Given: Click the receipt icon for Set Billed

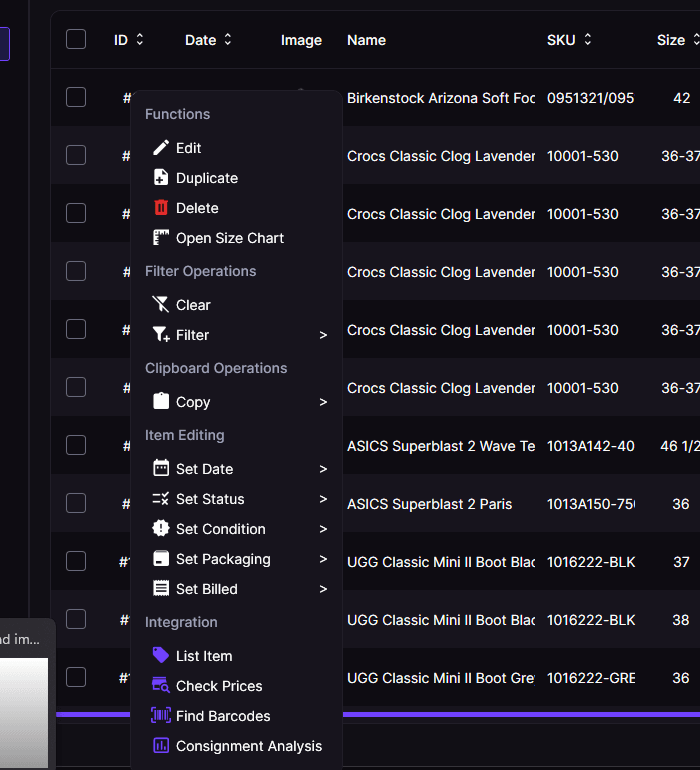Looking at the screenshot, I should [161, 588].
